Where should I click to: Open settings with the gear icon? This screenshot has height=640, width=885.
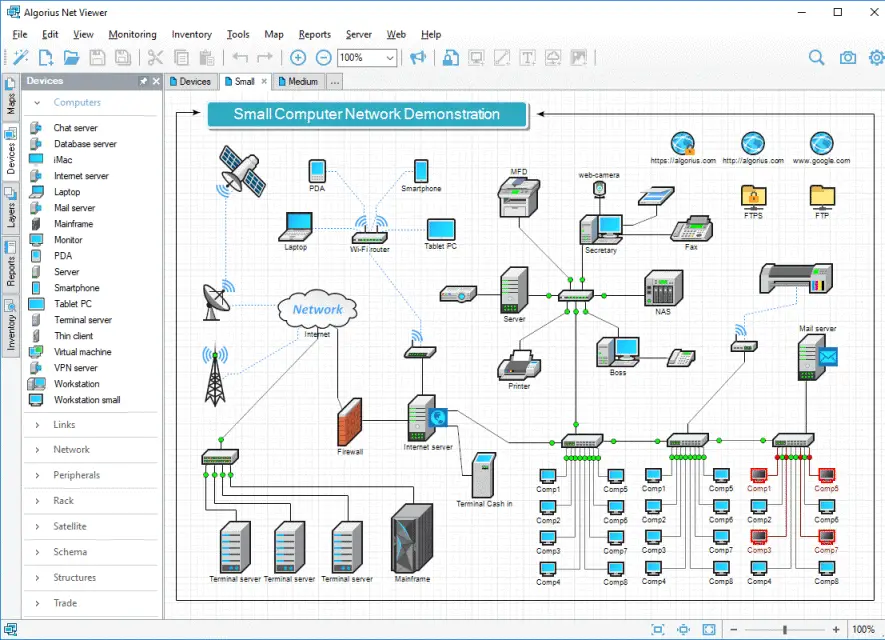click(877, 57)
